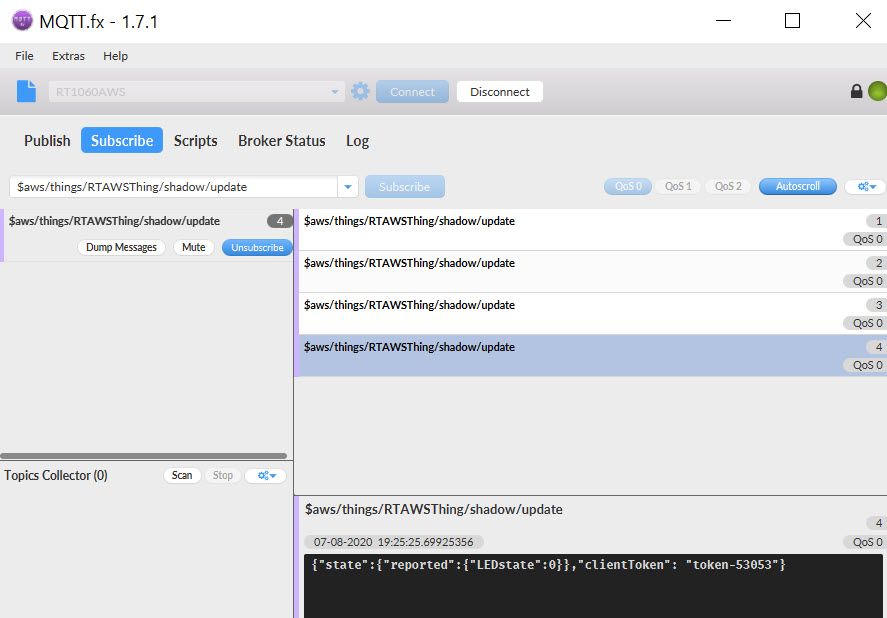Screen dimensions: 887x618
Task: Click the green connection status indicator
Action: coord(877,91)
